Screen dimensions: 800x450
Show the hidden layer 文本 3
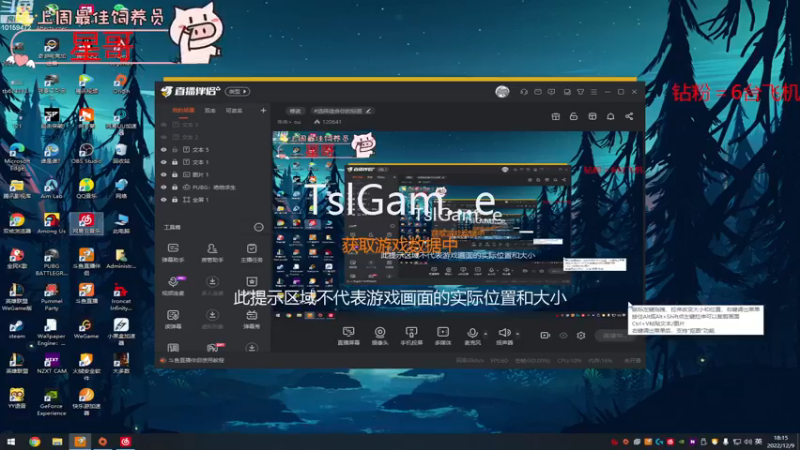click(x=163, y=124)
